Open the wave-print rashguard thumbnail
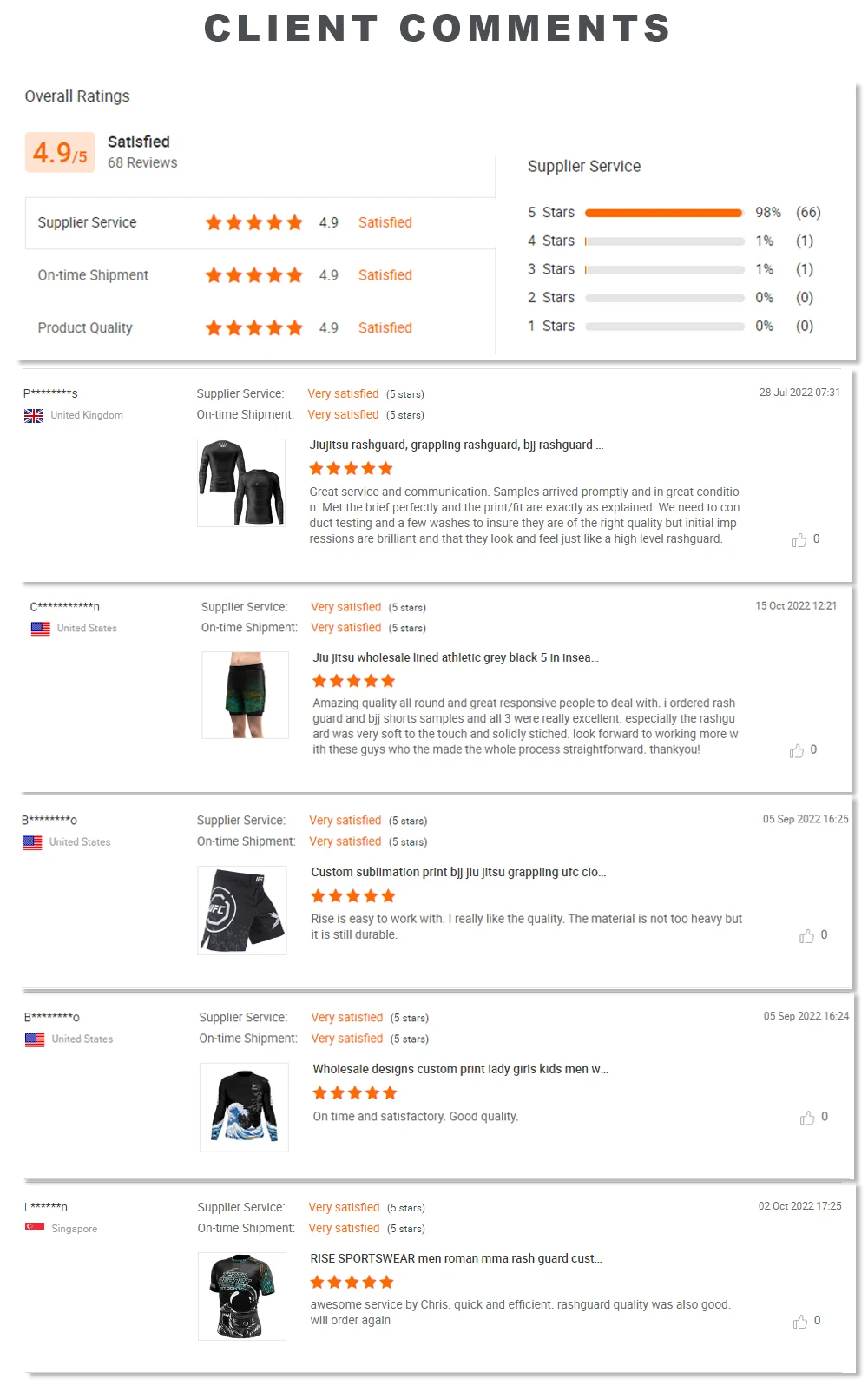 pos(244,1106)
